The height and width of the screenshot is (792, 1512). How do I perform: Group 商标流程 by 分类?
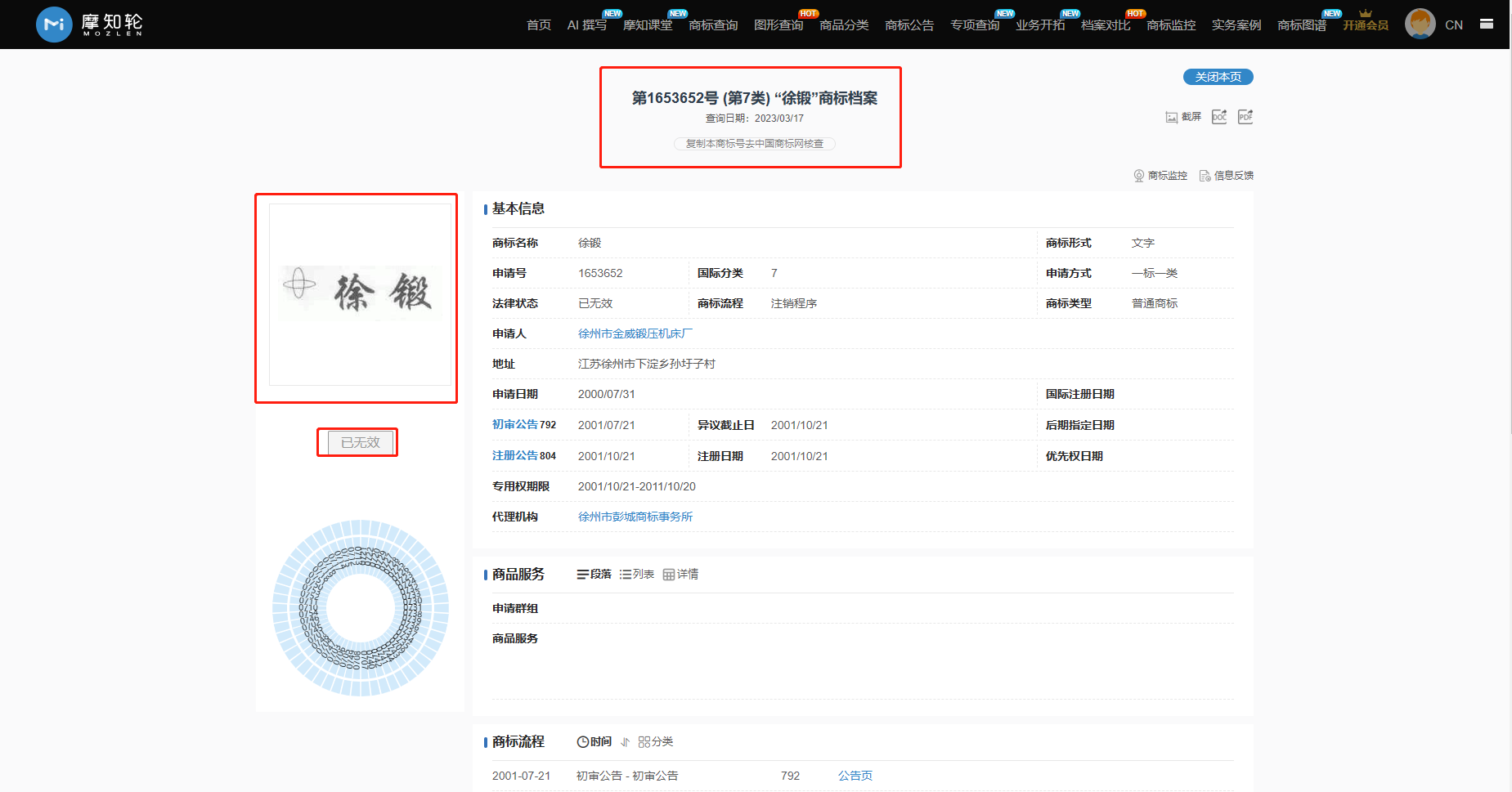[x=656, y=742]
